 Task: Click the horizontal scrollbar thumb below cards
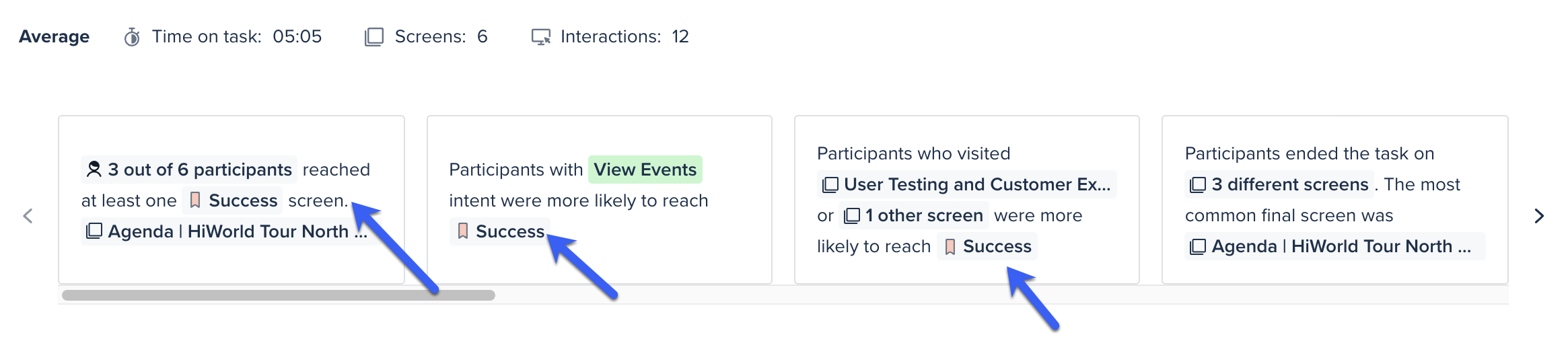[279, 295]
